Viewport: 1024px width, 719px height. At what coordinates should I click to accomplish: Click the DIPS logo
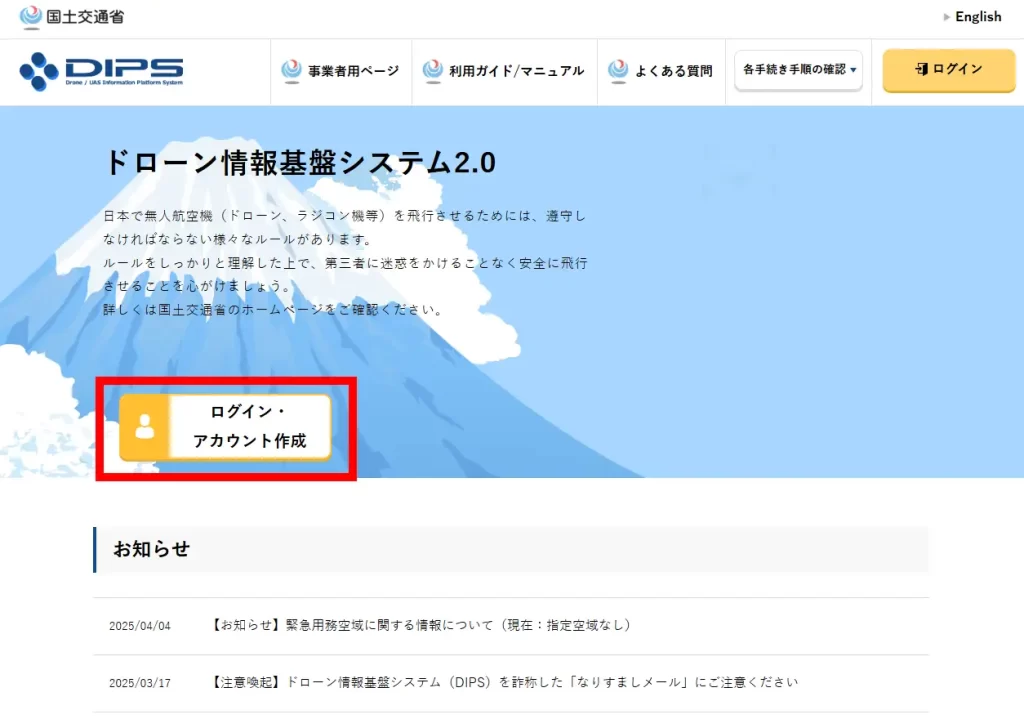101,71
